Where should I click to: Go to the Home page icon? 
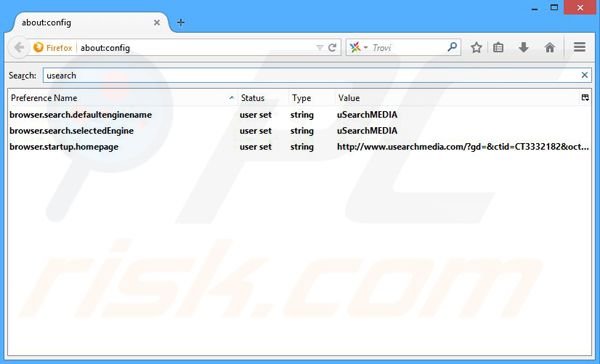click(x=549, y=47)
